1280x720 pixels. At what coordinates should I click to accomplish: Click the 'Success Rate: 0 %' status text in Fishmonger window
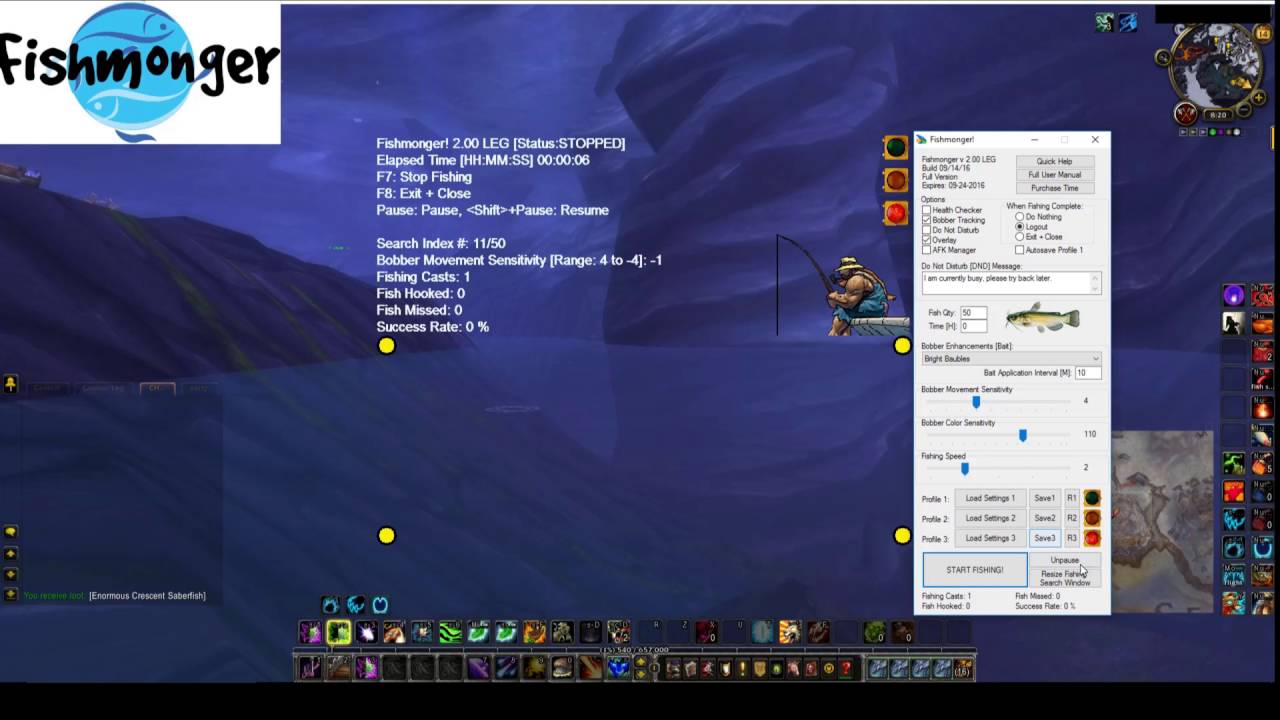click(1045, 606)
